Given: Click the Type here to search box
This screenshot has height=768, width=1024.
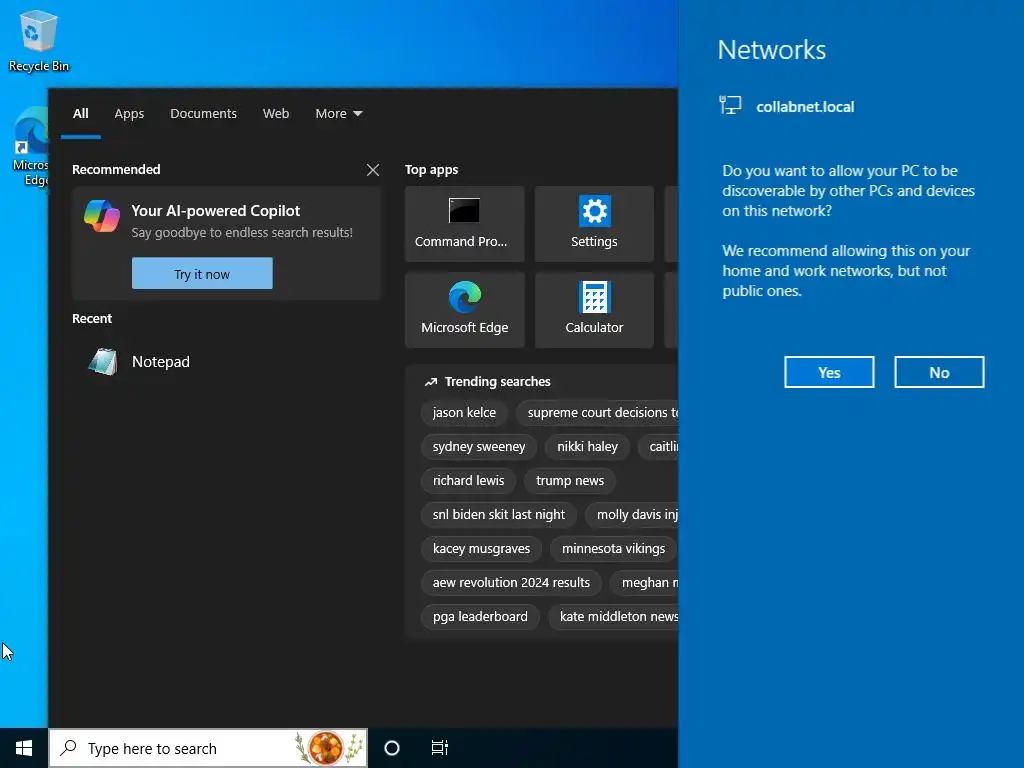Looking at the screenshot, I should coord(208,748).
